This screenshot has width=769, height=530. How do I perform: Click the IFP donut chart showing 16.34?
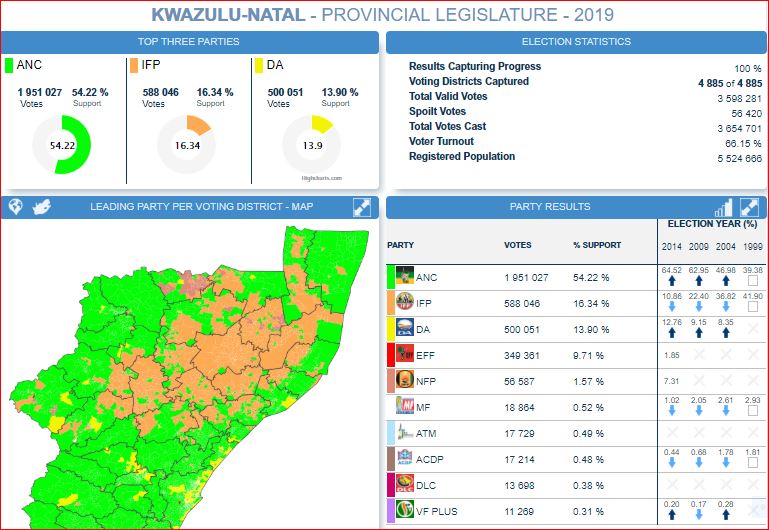pyautogui.click(x=186, y=145)
